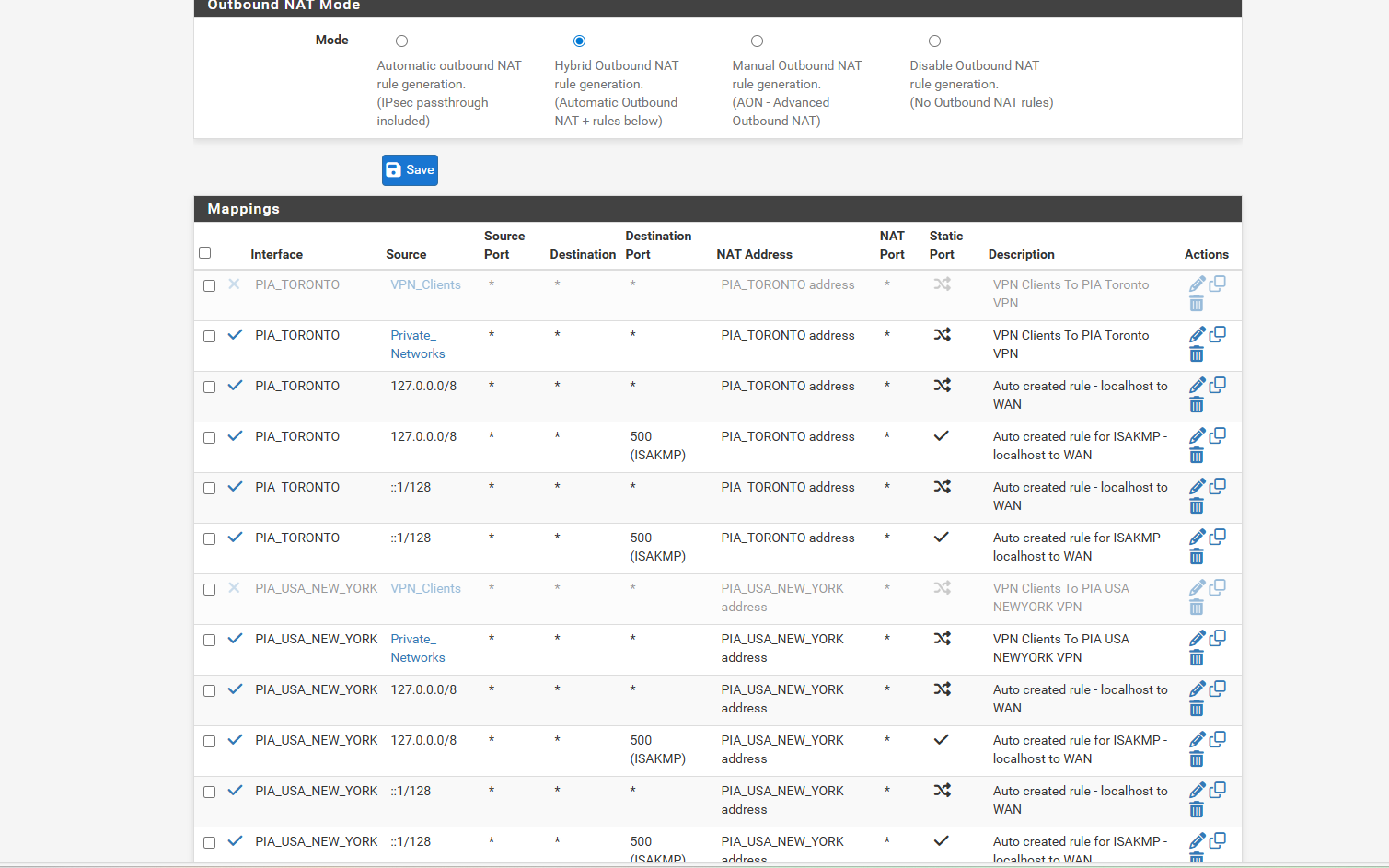Click 'PIA_TORONTO address' in the Private_Networks row
Screen dimensions: 1389x868
pyautogui.click(x=788, y=335)
